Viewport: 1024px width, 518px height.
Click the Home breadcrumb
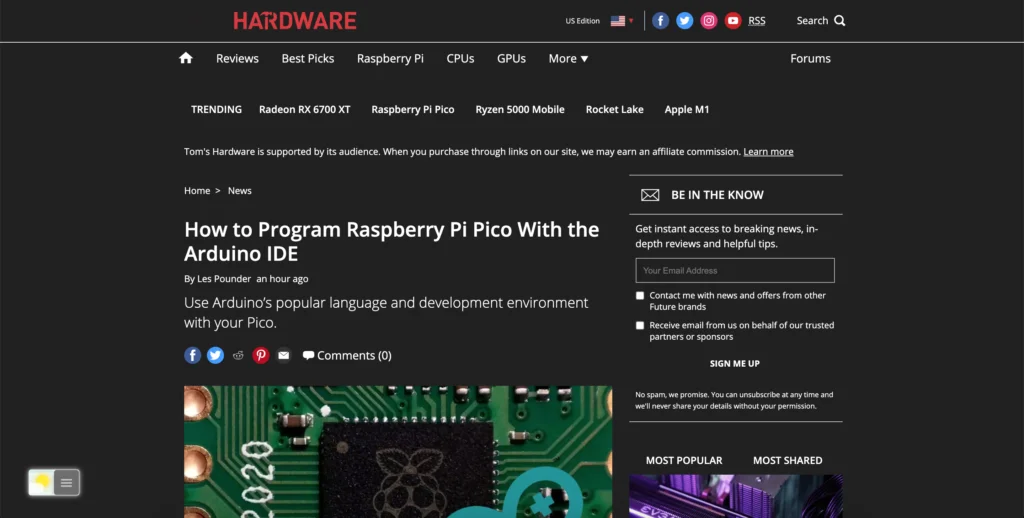197,191
